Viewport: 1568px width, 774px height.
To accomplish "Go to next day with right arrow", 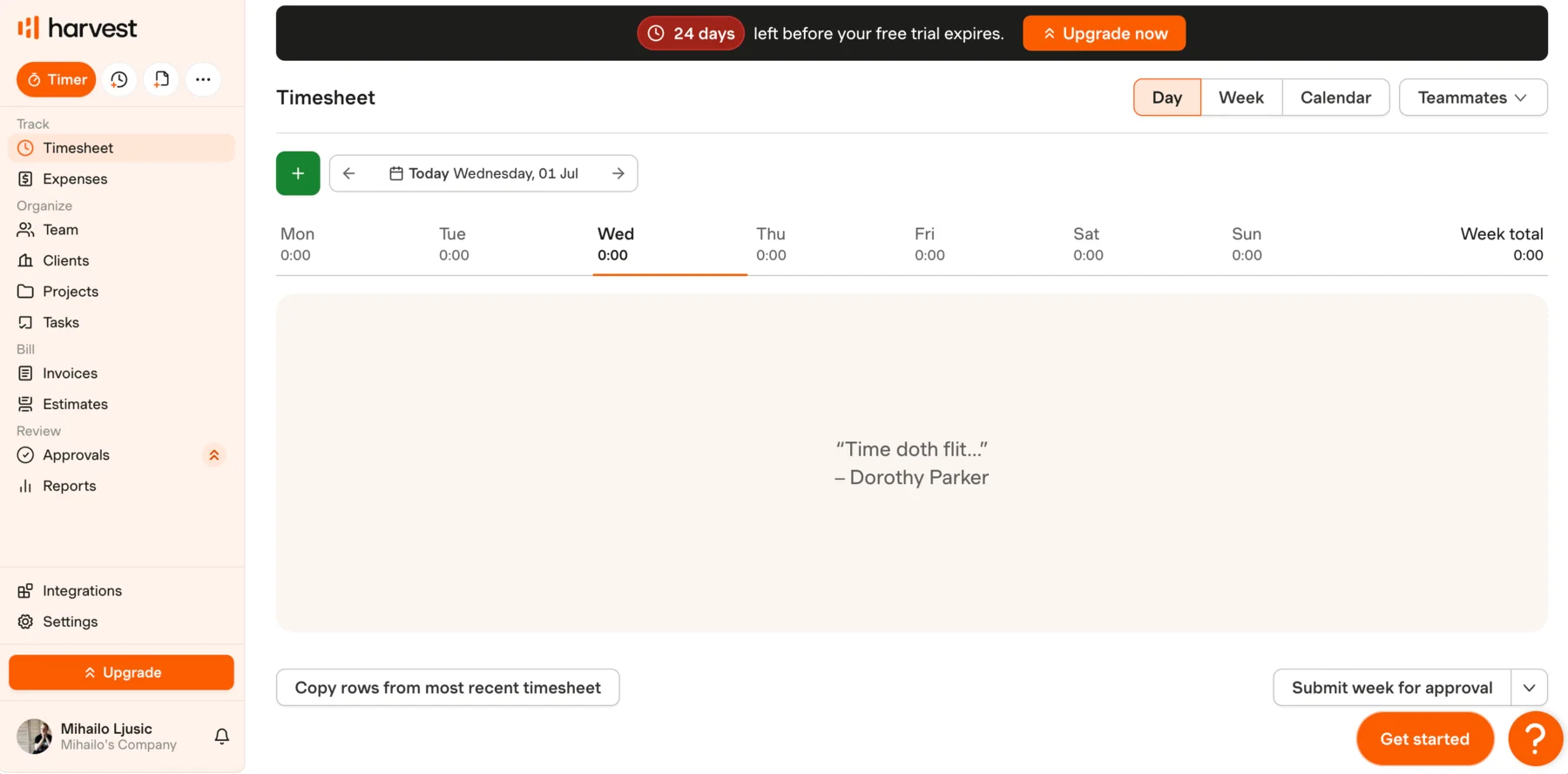I will [618, 173].
